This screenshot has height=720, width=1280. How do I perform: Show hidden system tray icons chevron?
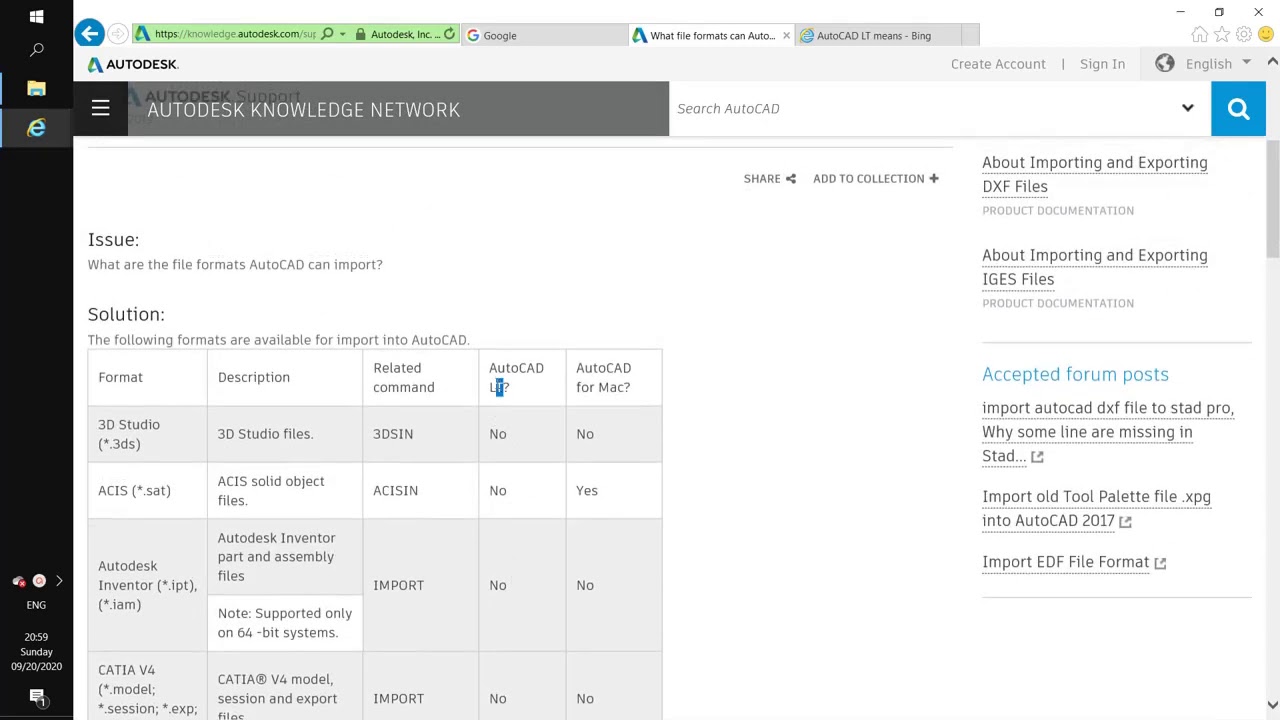tap(58, 581)
